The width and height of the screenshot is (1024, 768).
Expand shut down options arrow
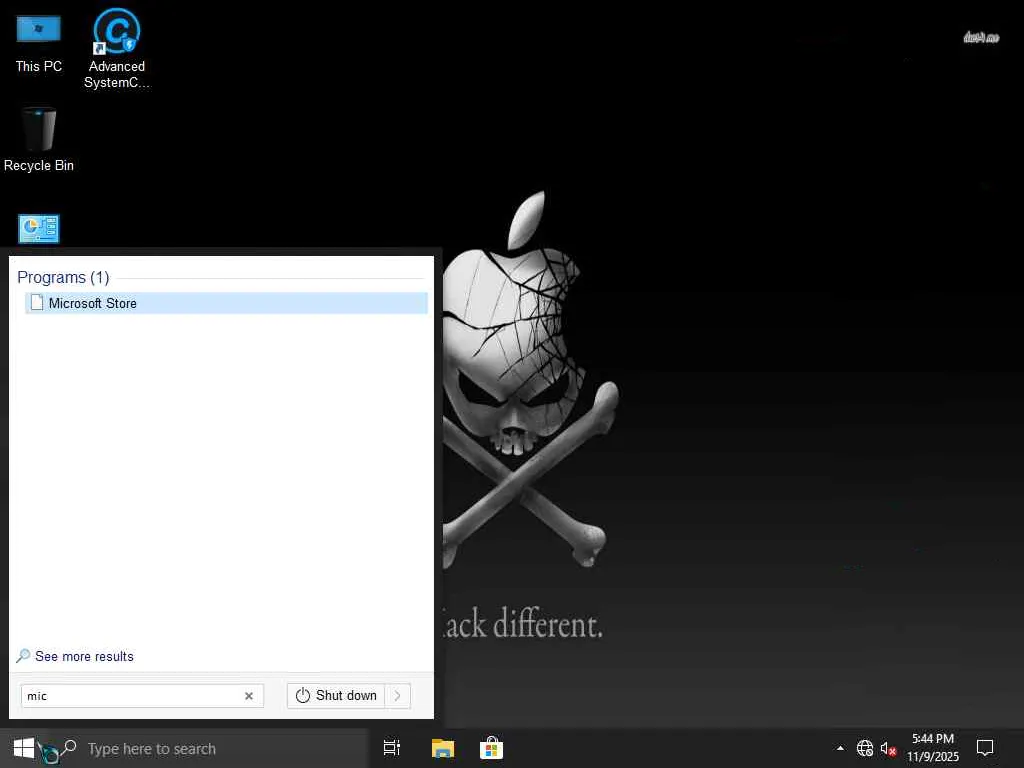[x=398, y=696]
